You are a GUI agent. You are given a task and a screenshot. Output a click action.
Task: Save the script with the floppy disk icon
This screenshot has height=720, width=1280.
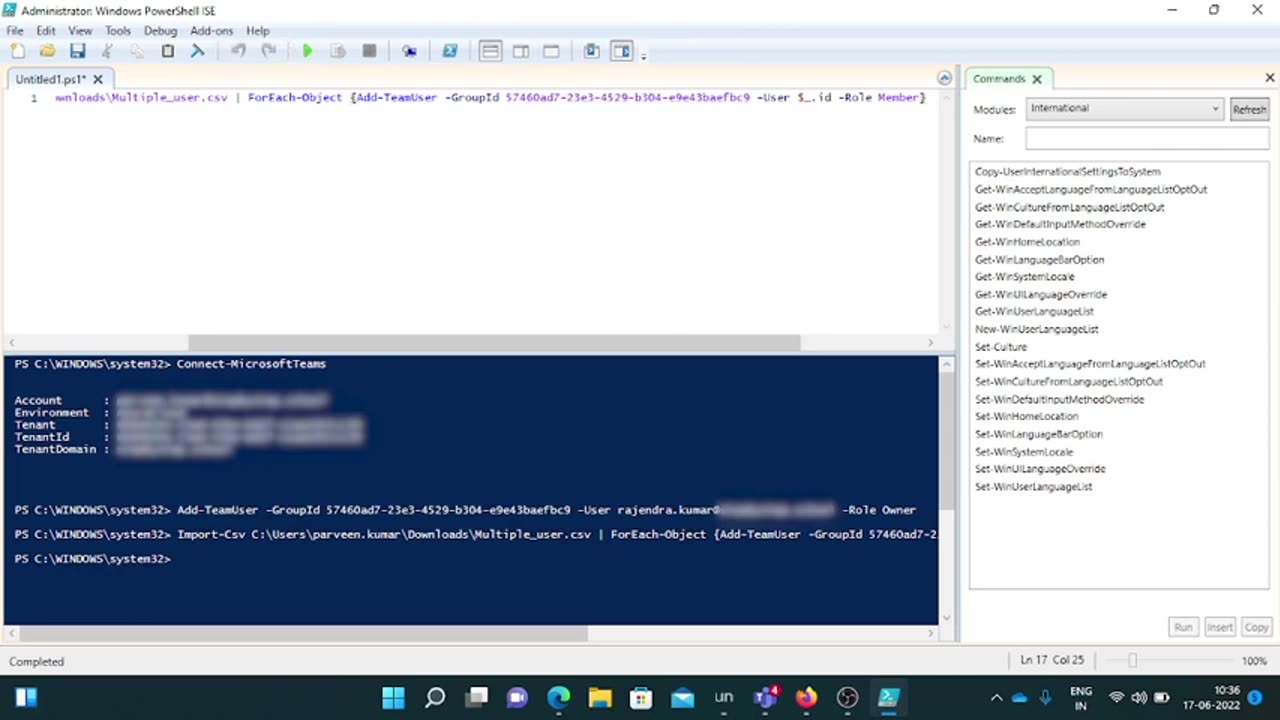pyautogui.click(x=77, y=51)
